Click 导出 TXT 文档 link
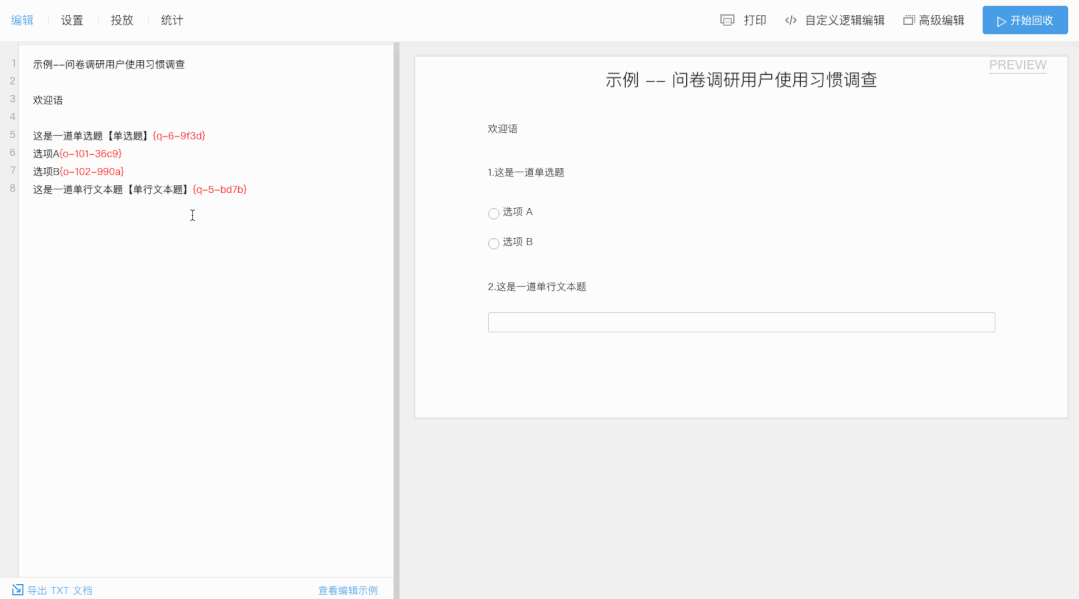1079x599 pixels. point(60,590)
